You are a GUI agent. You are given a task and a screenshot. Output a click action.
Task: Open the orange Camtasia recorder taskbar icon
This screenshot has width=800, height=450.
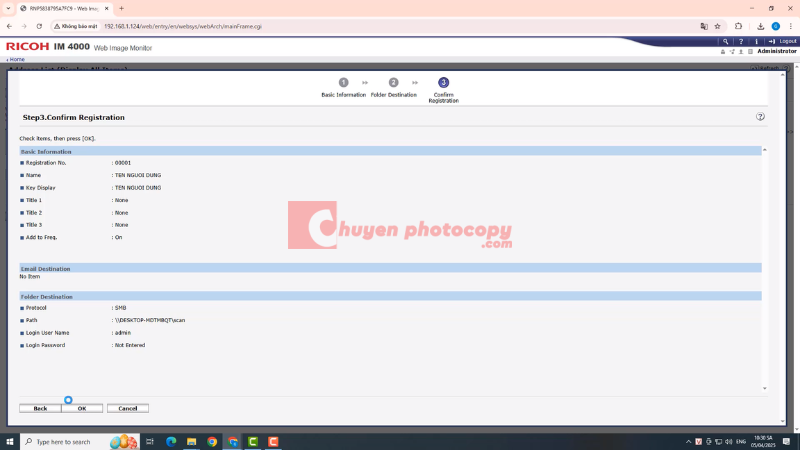click(x=273, y=442)
